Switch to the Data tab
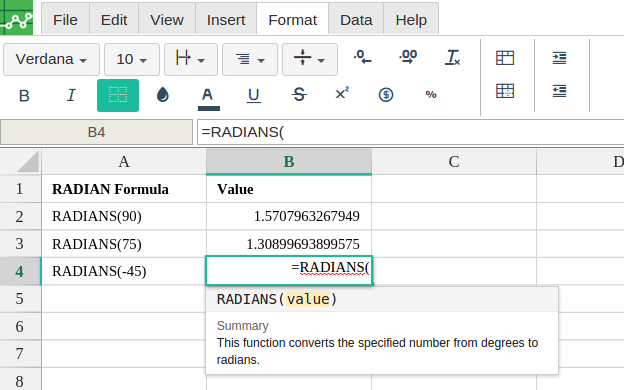624x390 pixels. click(x=356, y=20)
